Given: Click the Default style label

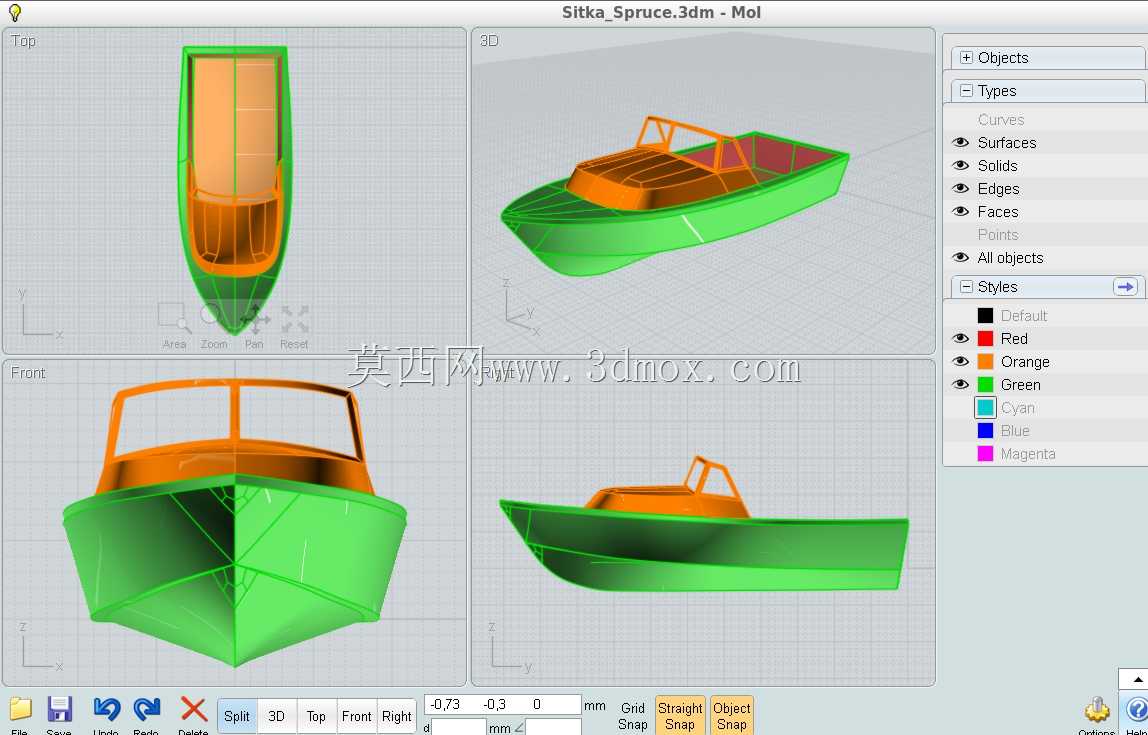Looking at the screenshot, I should (1024, 316).
